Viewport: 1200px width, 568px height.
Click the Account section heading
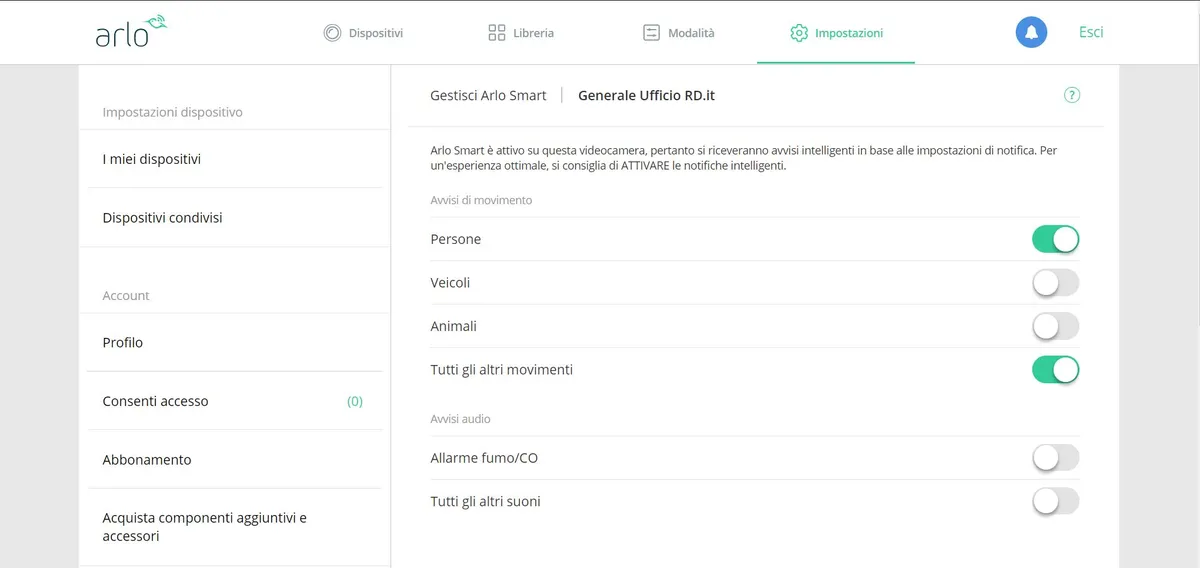[126, 296]
